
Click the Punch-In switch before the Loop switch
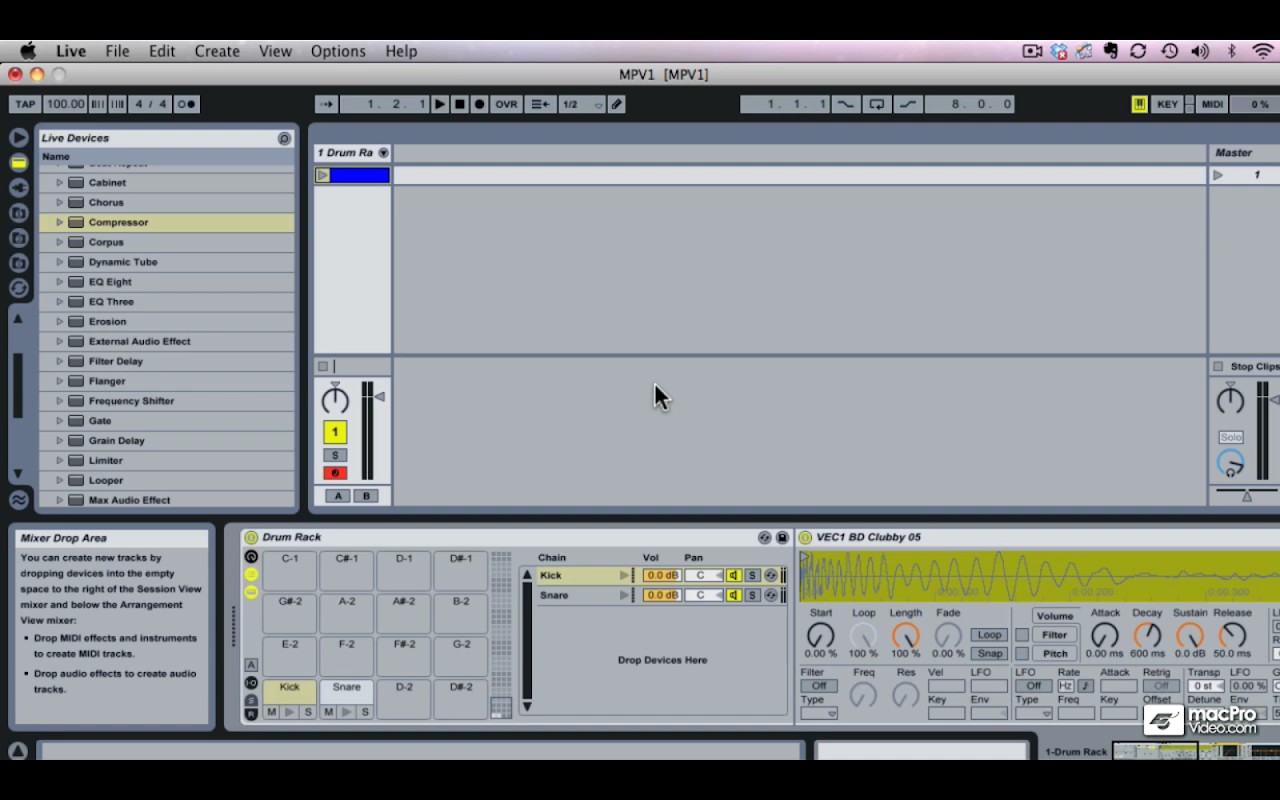[x=846, y=104]
